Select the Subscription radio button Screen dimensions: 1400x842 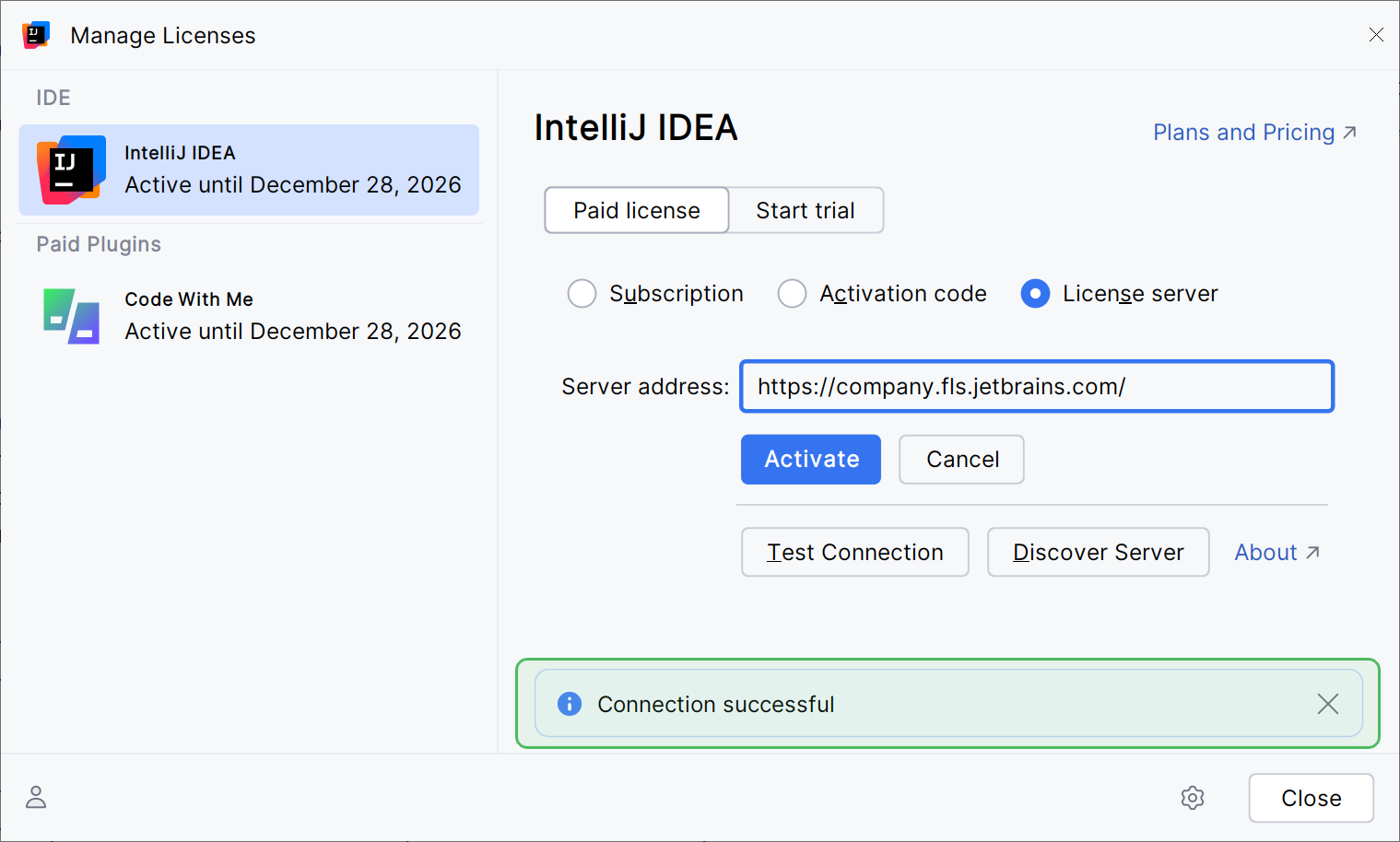click(582, 294)
